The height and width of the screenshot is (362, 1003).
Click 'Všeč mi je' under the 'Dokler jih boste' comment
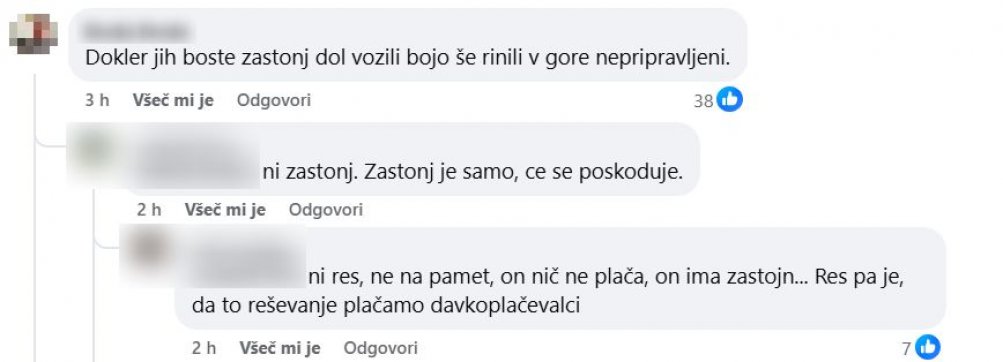pos(173,100)
